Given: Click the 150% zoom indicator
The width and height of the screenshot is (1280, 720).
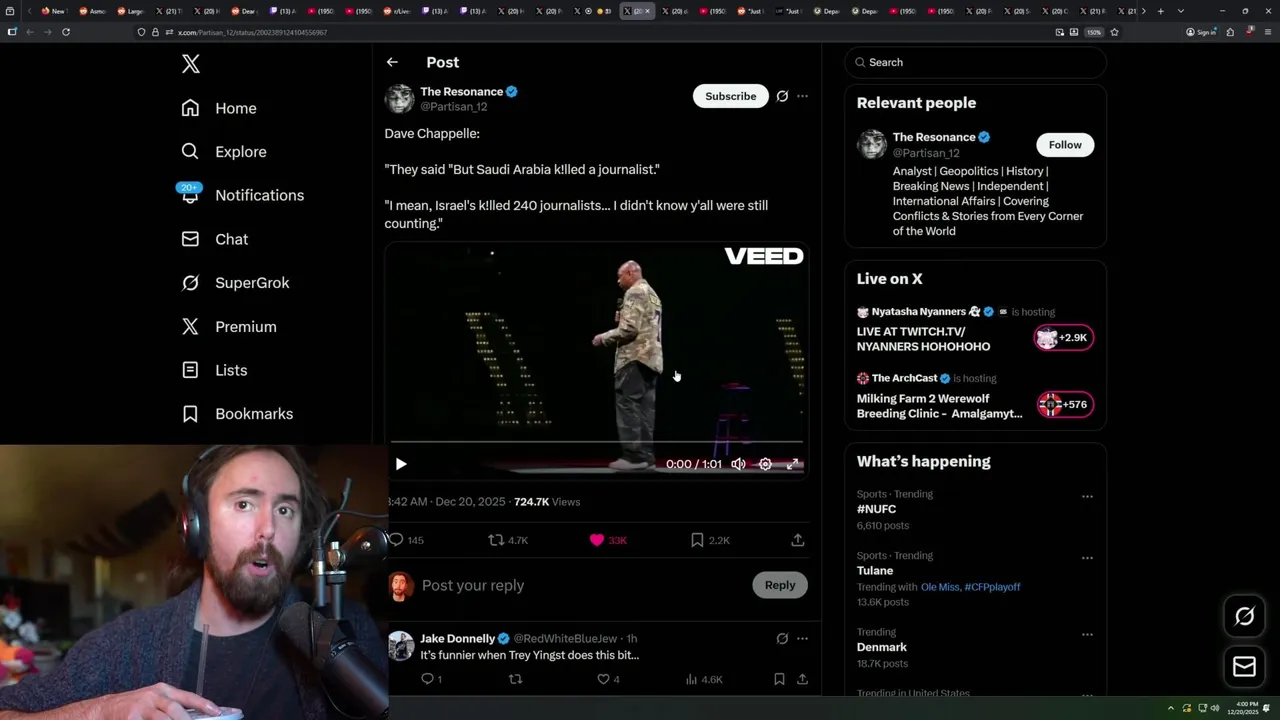Looking at the screenshot, I should tap(1094, 32).
